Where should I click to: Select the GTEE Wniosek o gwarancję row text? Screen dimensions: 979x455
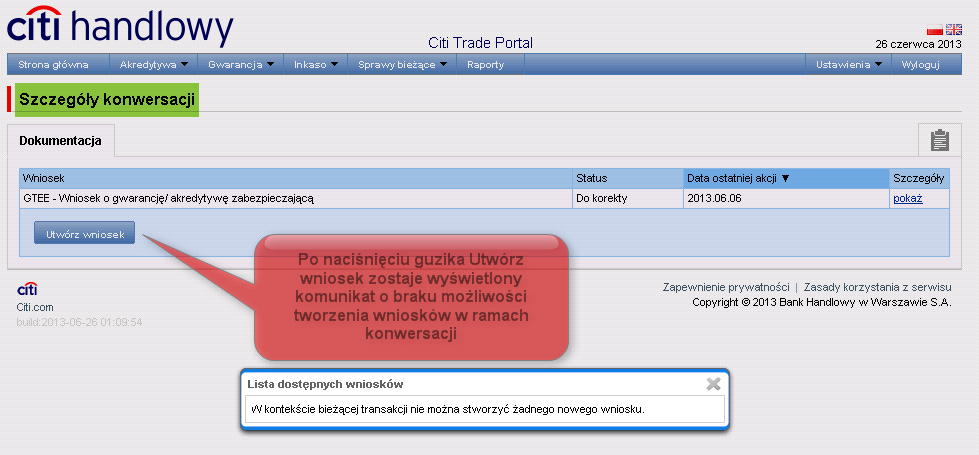(168, 198)
